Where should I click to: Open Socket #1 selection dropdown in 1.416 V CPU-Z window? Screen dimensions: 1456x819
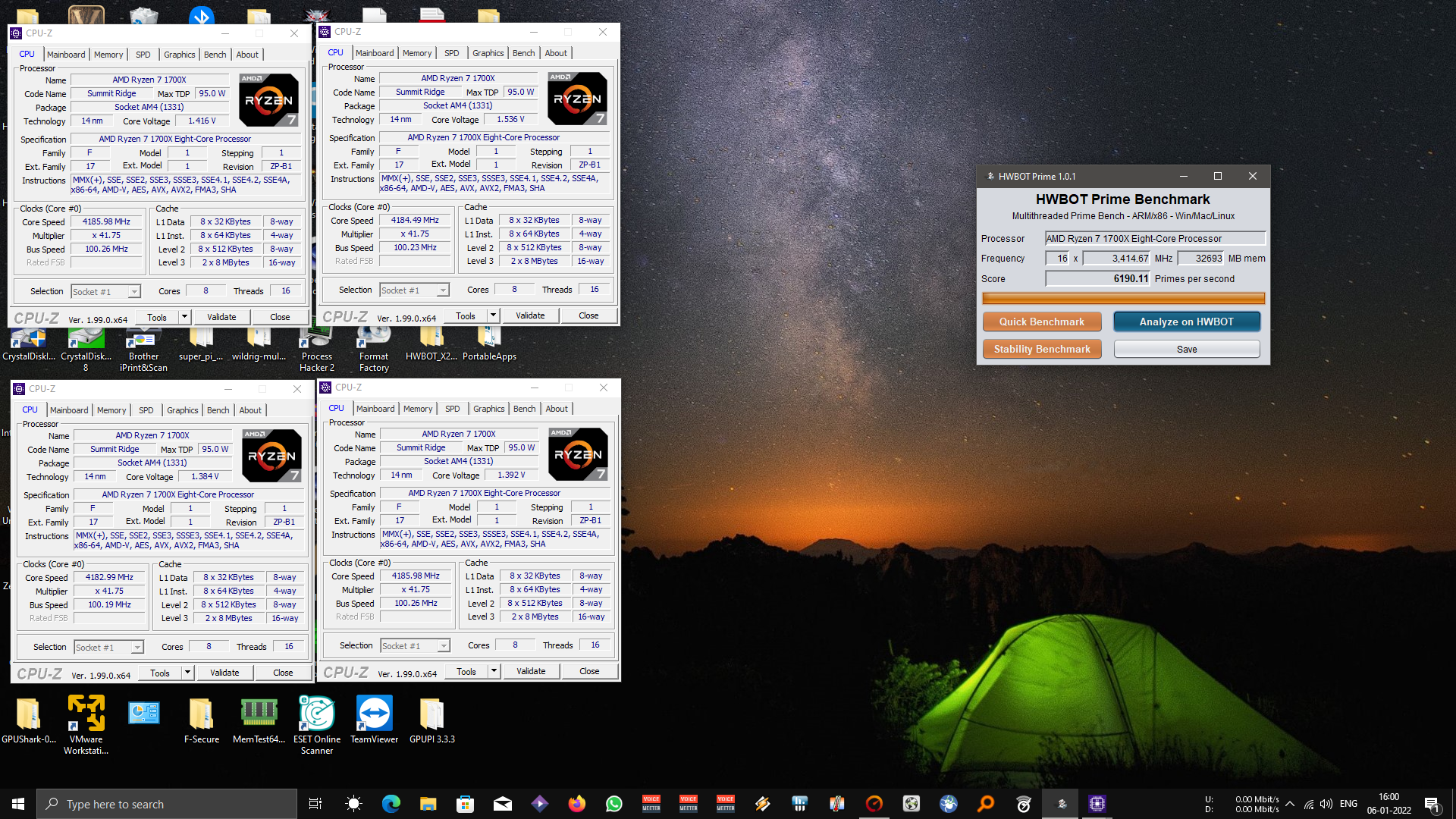[105, 291]
